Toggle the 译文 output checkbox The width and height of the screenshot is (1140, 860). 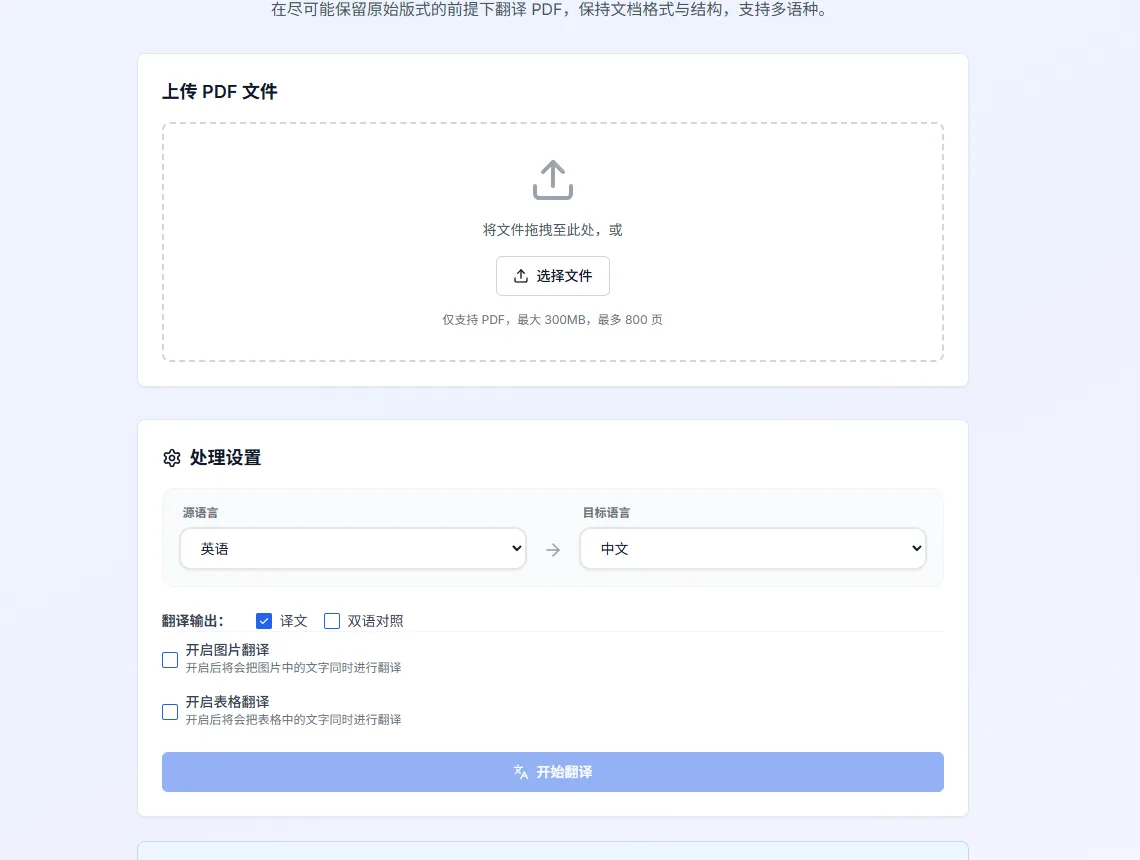(264, 621)
